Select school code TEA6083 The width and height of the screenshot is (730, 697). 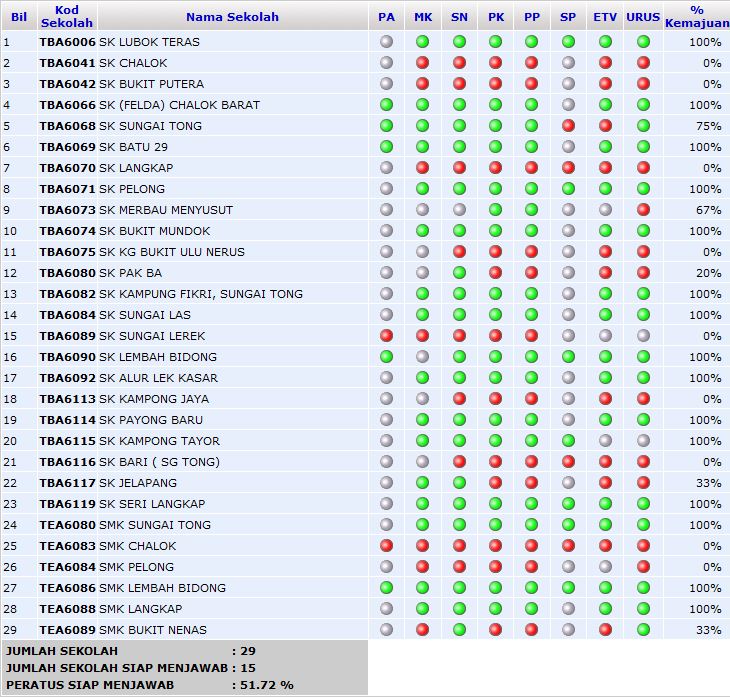click(68, 546)
